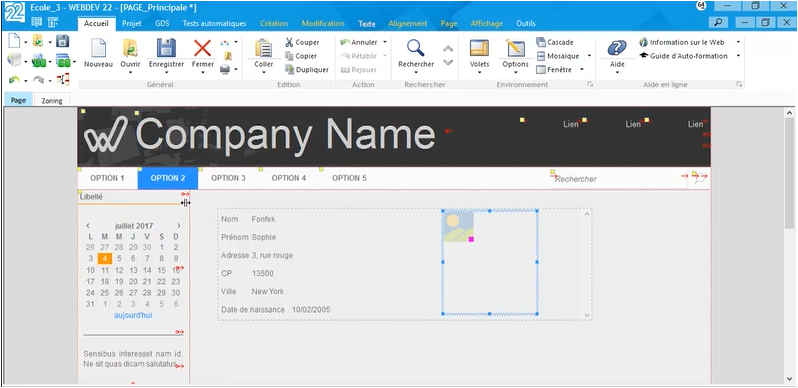Expand the Annuler dropdown arrow
Screen dimensions: 798x388
[385, 42]
